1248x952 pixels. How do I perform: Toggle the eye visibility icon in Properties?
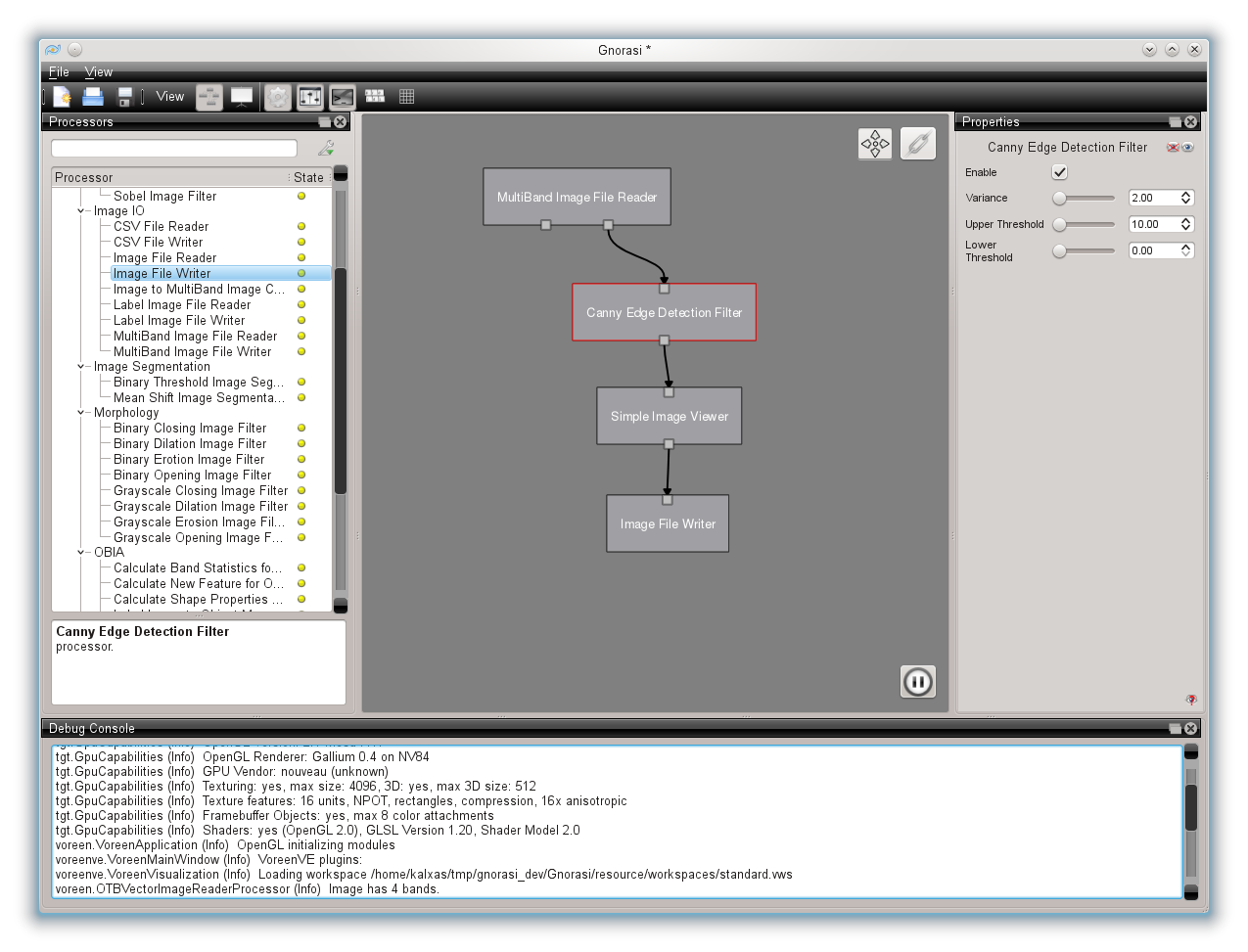tap(1187, 148)
